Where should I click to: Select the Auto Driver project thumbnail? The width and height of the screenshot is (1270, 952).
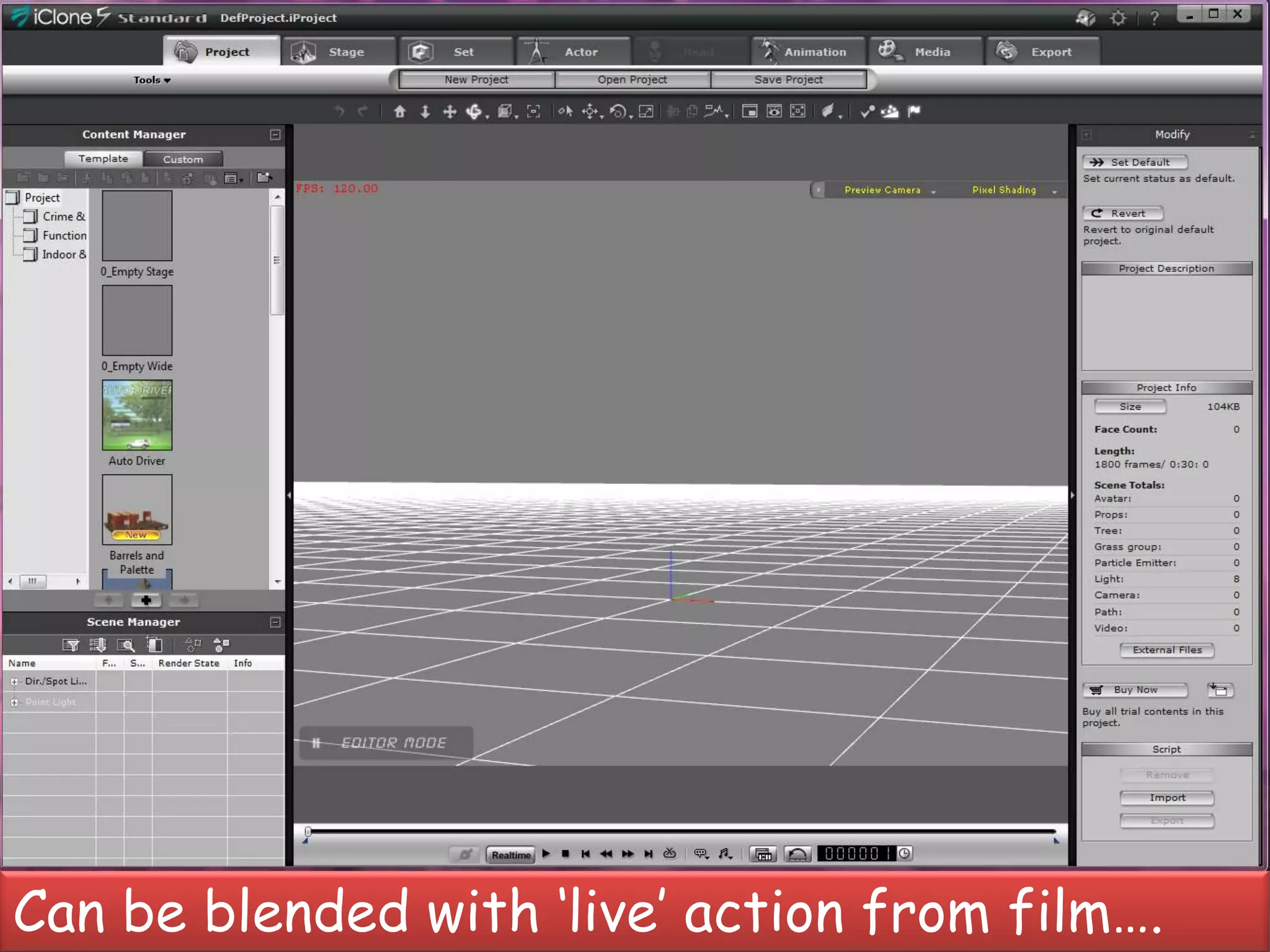(x=137, y=415)
